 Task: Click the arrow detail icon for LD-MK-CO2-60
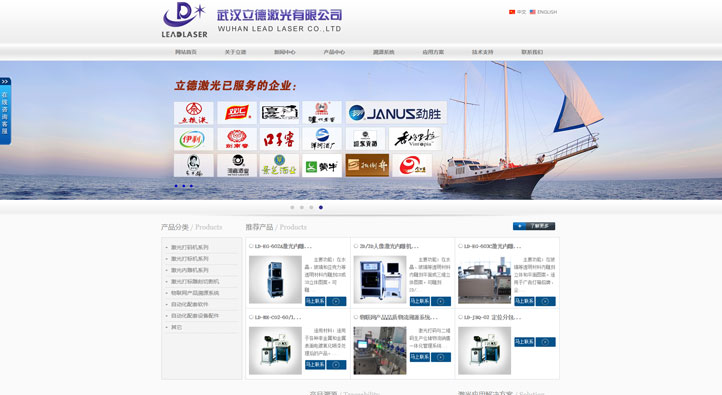tap(336, 365)
